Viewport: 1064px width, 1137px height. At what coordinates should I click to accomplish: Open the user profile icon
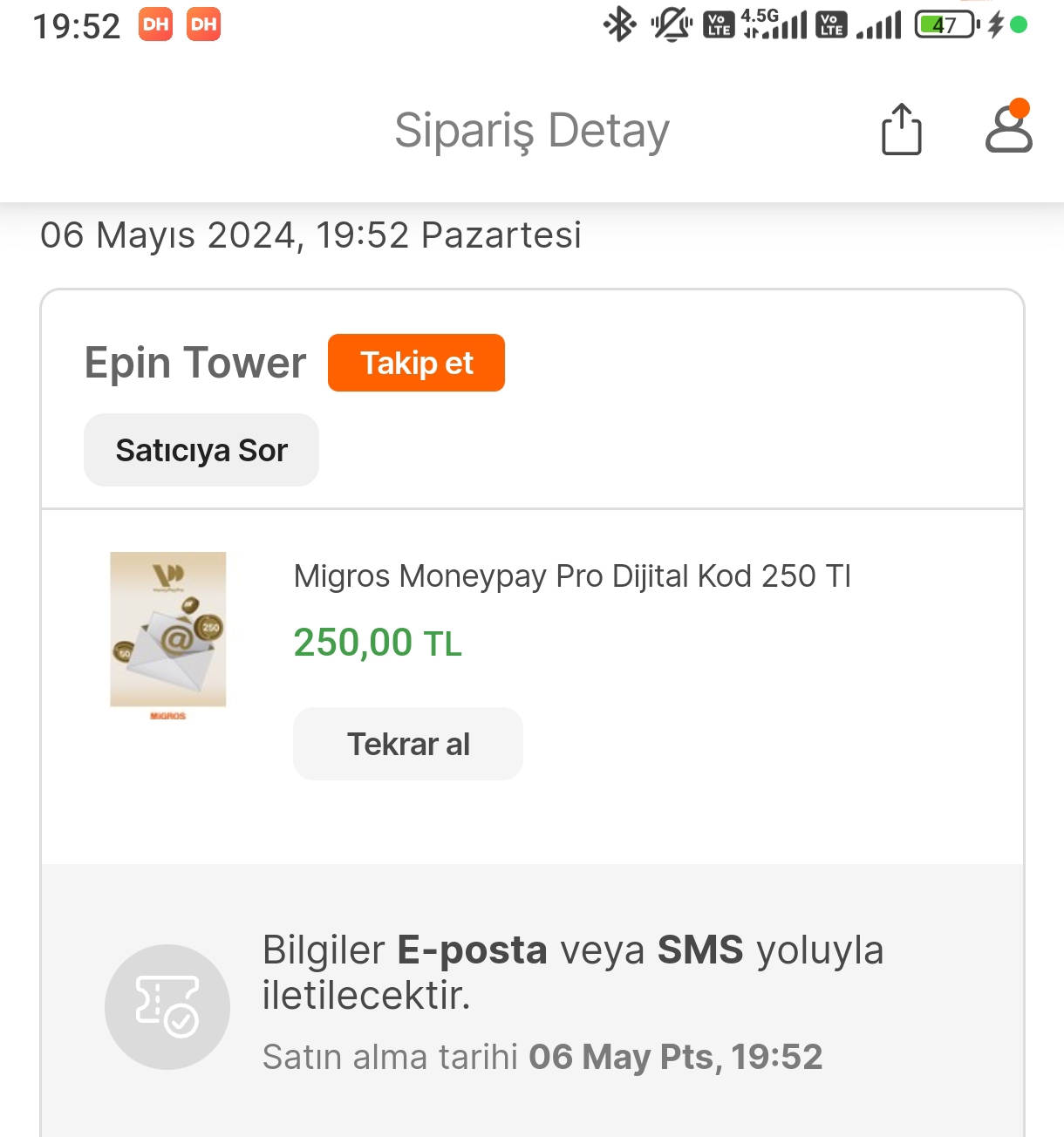coord(1009,129)
